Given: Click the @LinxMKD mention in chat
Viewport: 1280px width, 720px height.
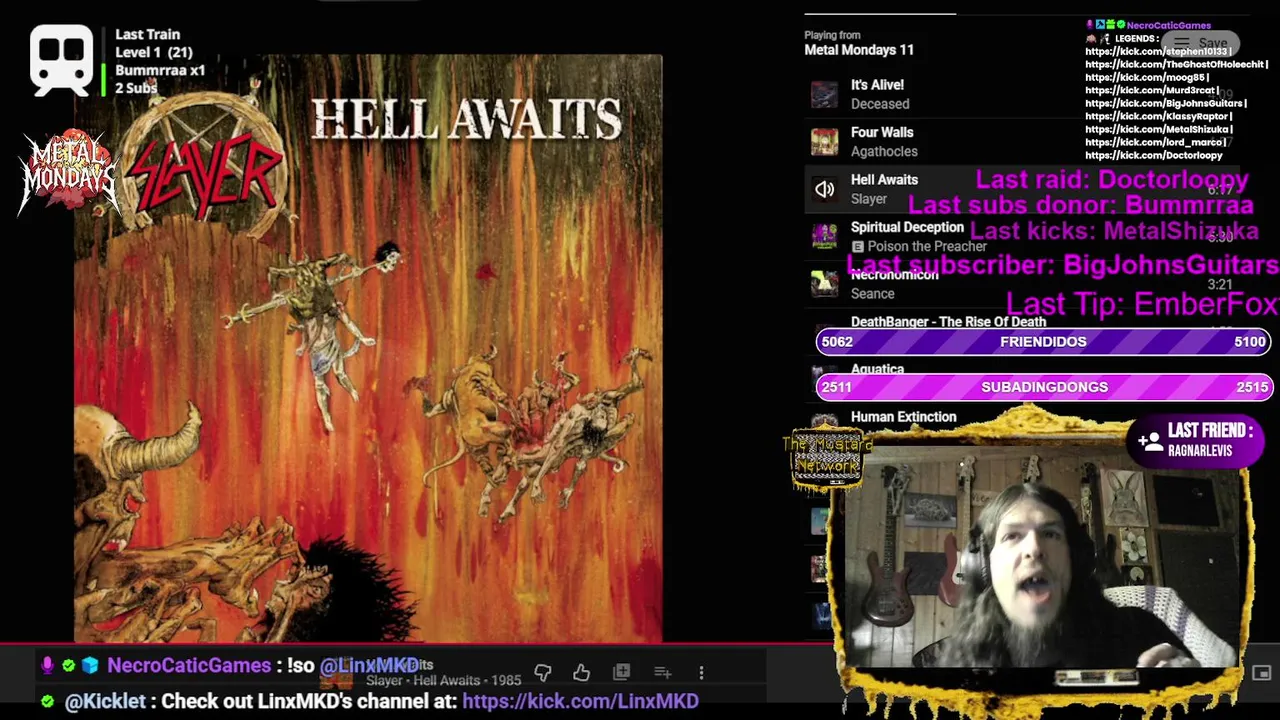Looking at the screenshot, I should pyautogui.click(x=369, y=666).
